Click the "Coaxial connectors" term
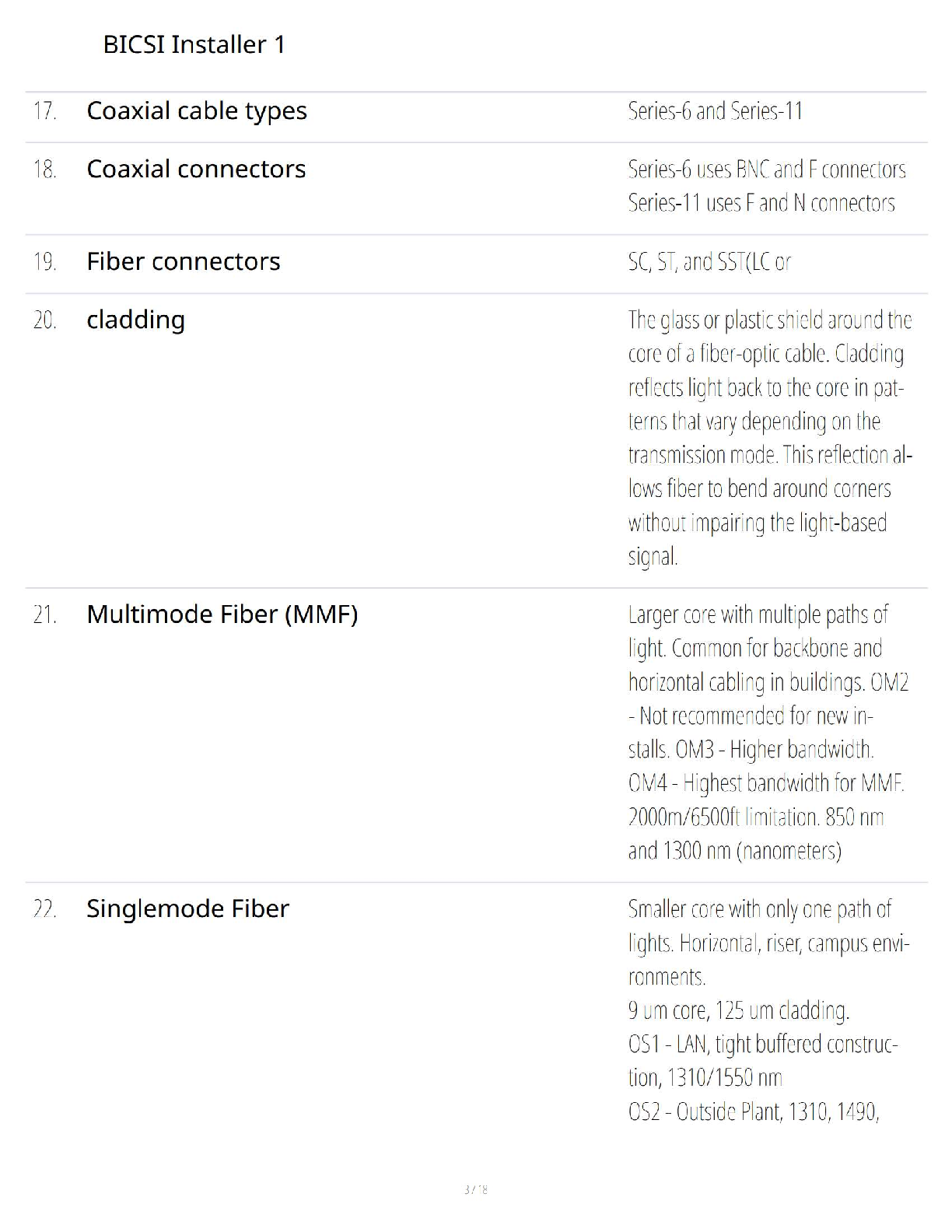Image resolution: width=952 pixels, height=1232 pixels. coord(196,170)
